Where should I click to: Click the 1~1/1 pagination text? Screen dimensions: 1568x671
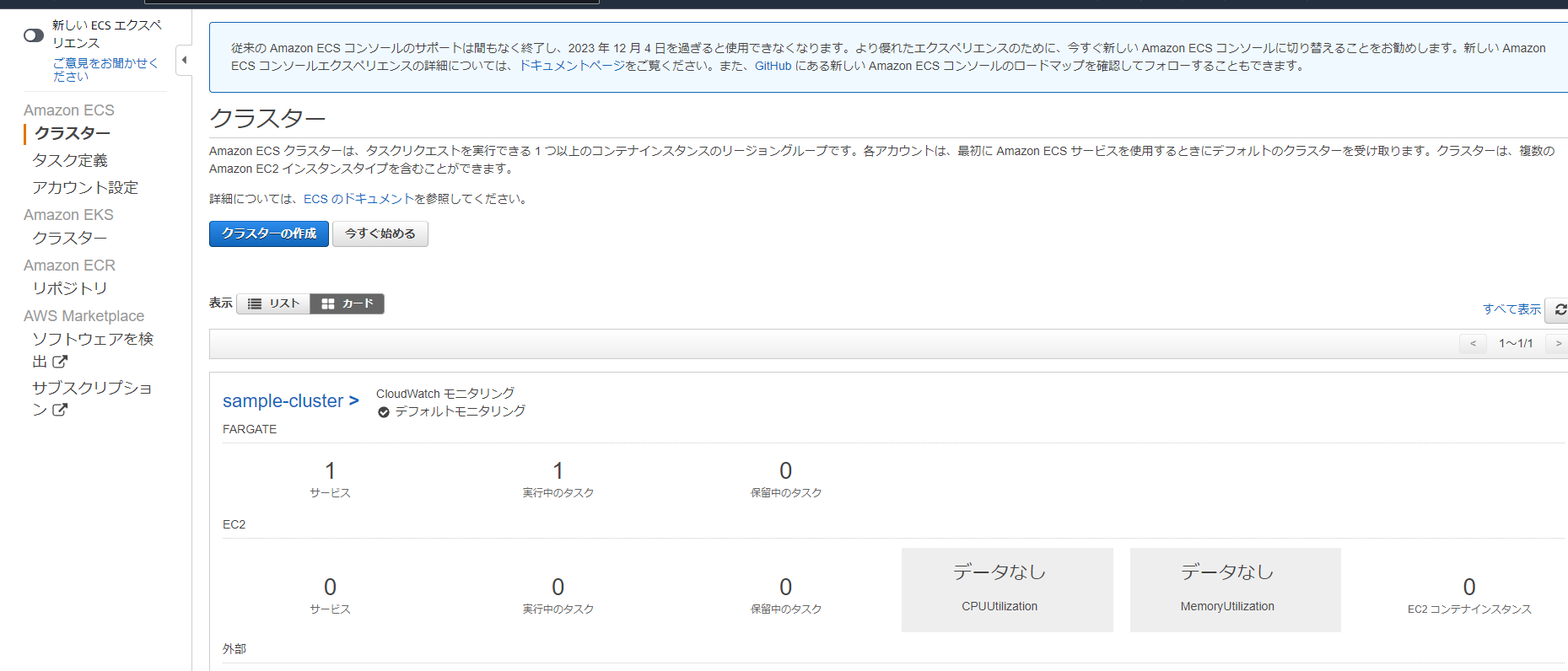click(1516, 344)
